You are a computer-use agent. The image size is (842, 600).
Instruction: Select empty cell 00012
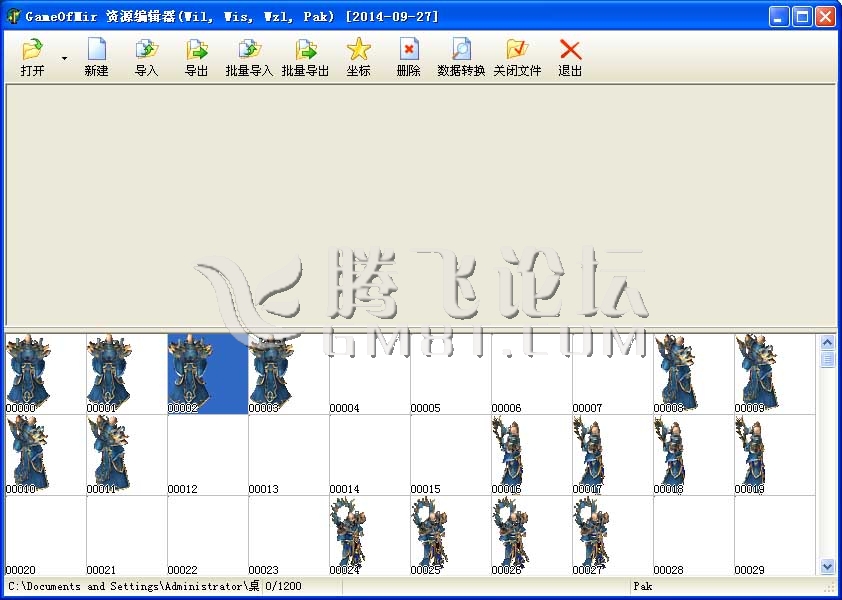tap(208, 455)
